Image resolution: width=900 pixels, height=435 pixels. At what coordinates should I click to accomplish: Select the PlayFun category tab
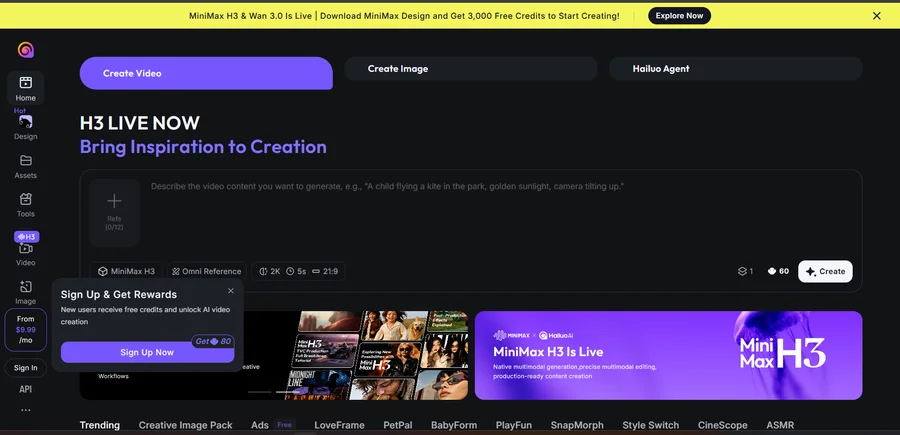514,425
